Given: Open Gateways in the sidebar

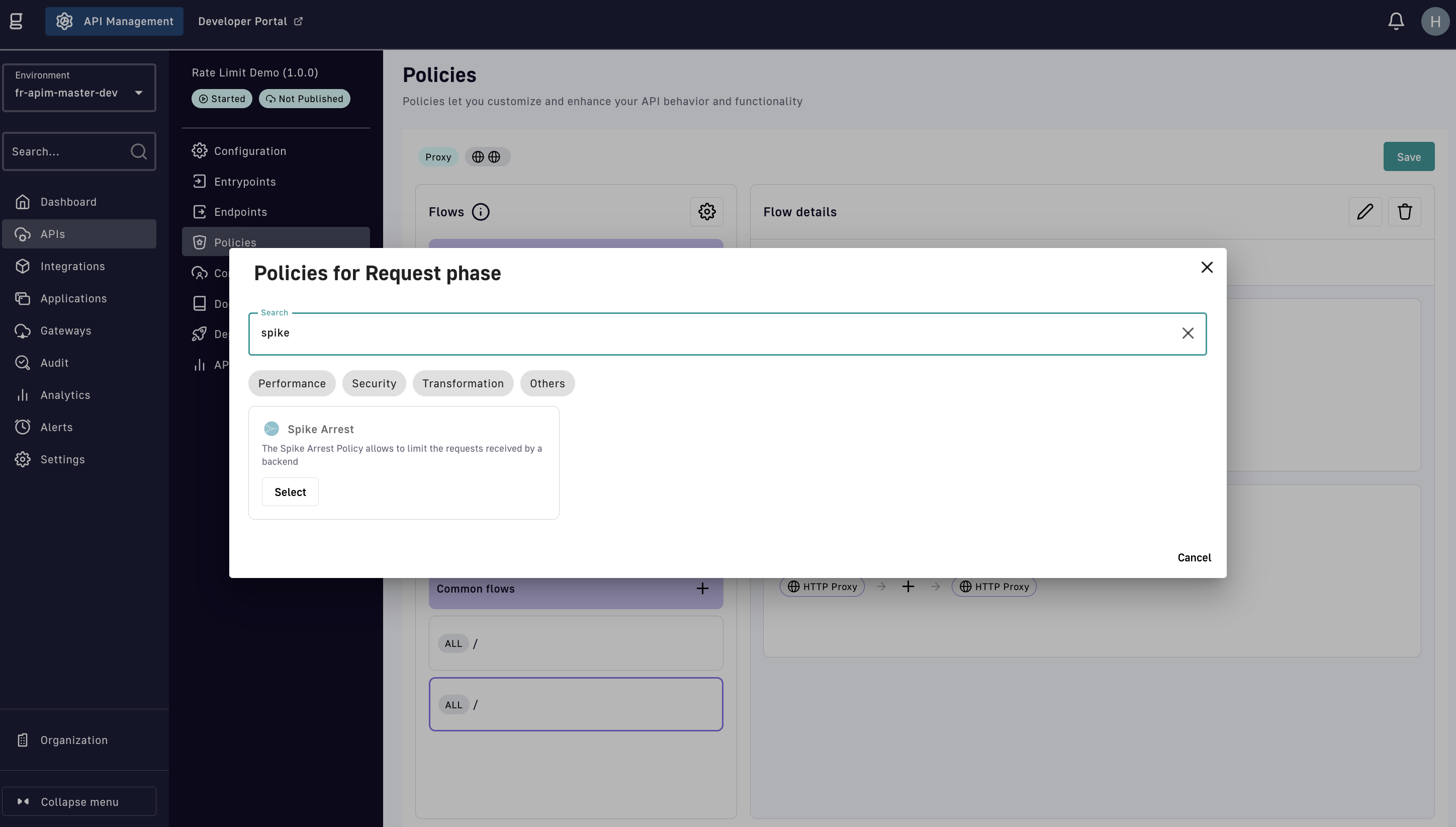Looking at the screenshot, I should coord(65,330).
